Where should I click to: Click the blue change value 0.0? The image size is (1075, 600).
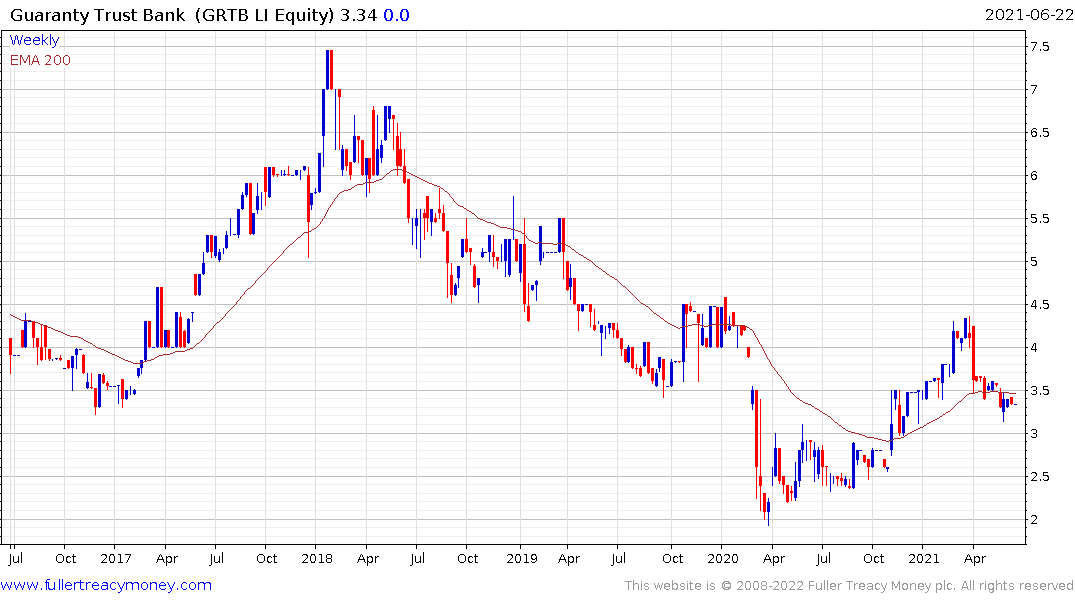[x=396, y=15]
